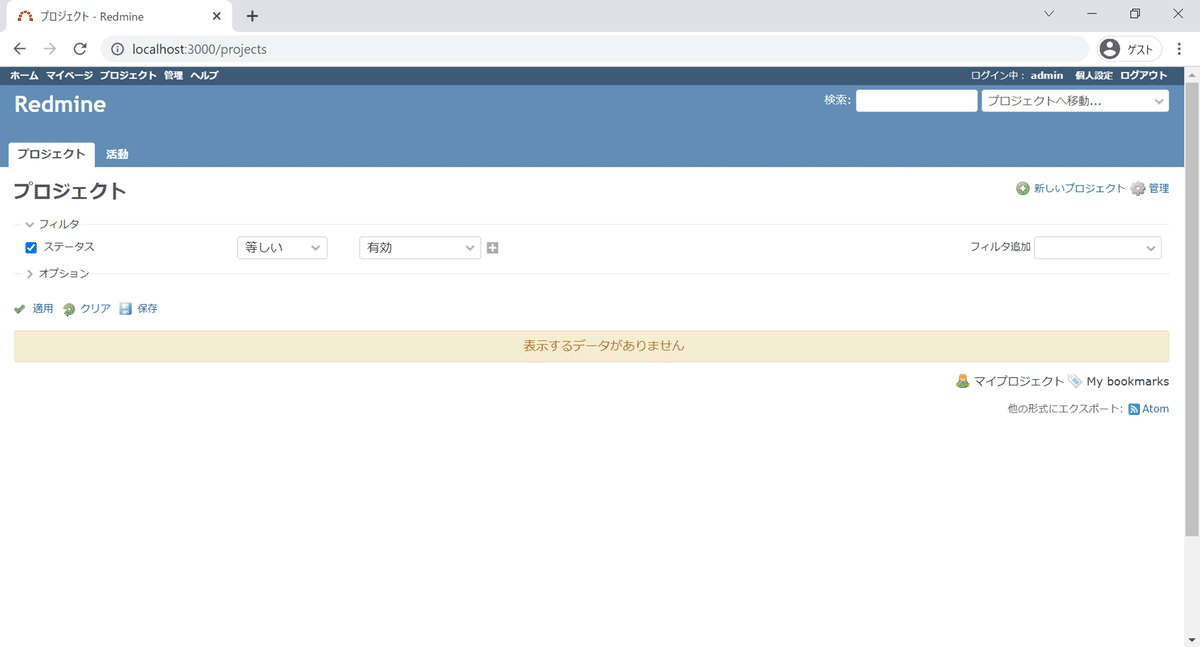Click the 新しいプロジェクト link
This screenshot has height=647, width=1200.
tap(1079, 189)
